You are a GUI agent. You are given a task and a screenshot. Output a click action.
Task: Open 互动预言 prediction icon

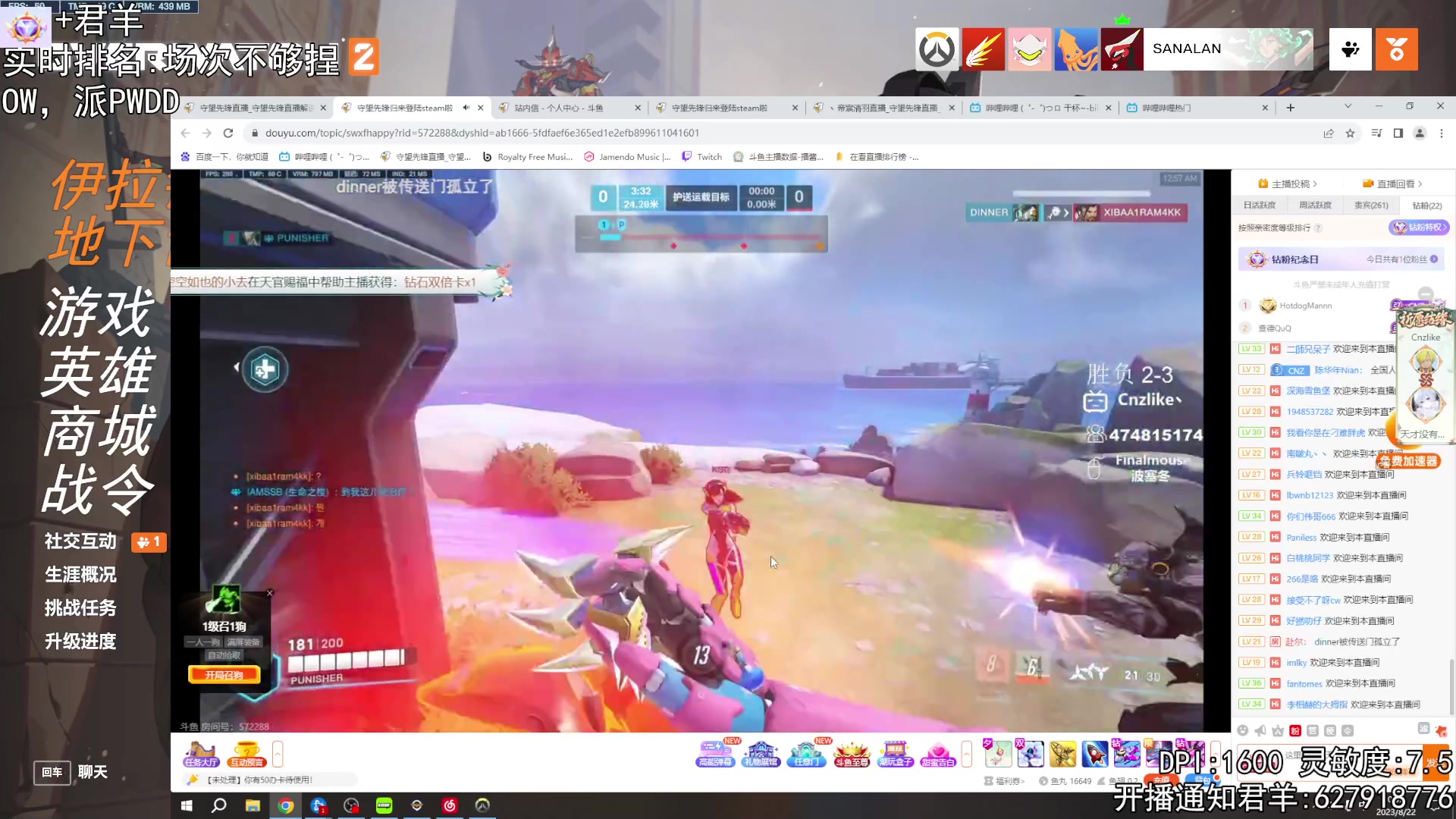pyautogui.click(x=247, y=754)
